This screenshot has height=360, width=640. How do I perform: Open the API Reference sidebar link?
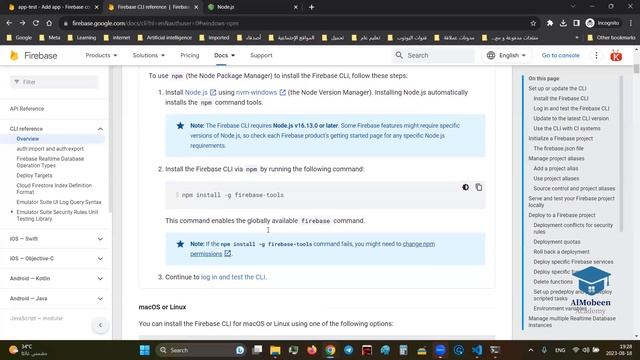point(27,109)
